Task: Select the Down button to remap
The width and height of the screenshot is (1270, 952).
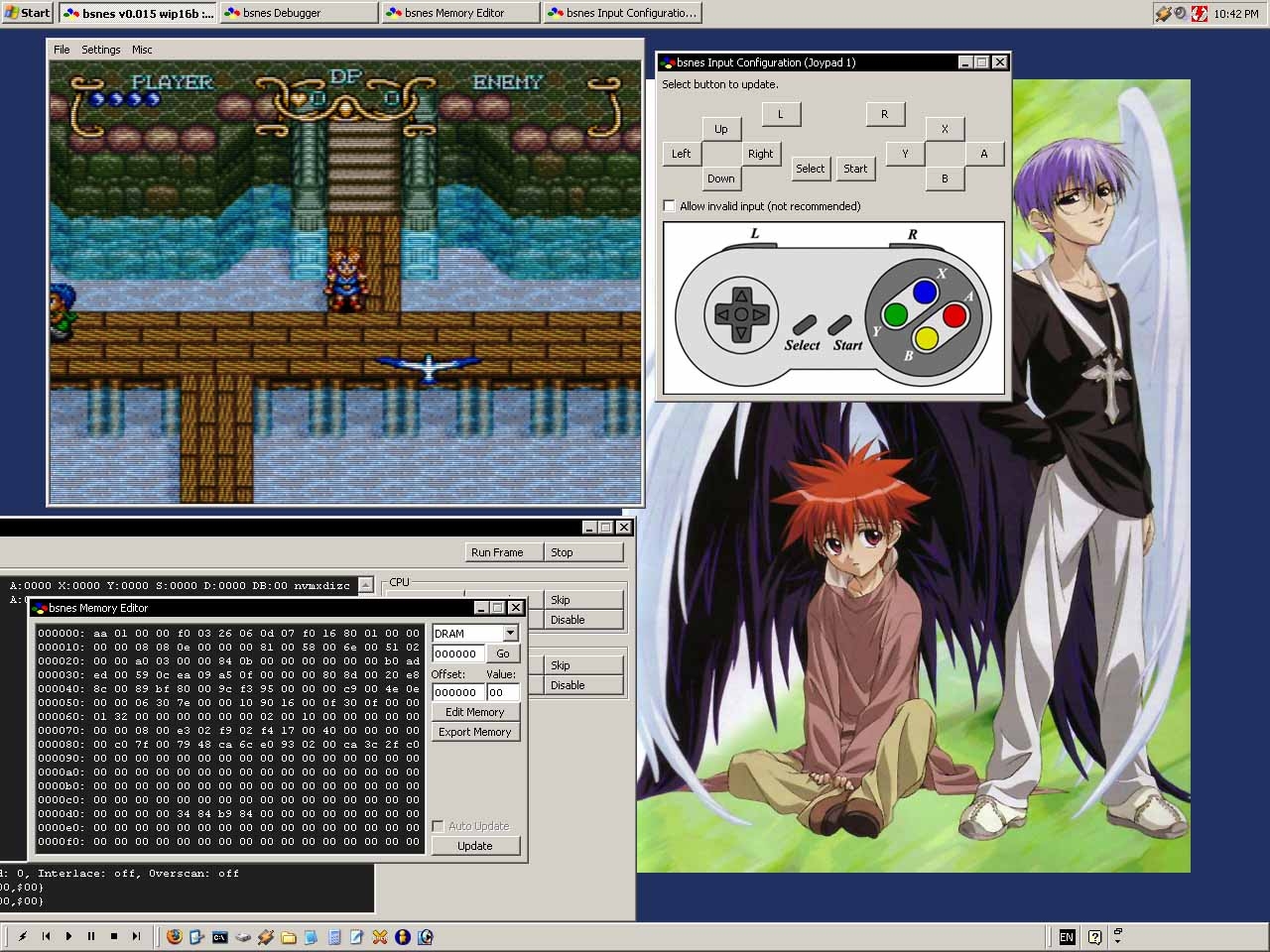Action: click(x=721, y=178)
